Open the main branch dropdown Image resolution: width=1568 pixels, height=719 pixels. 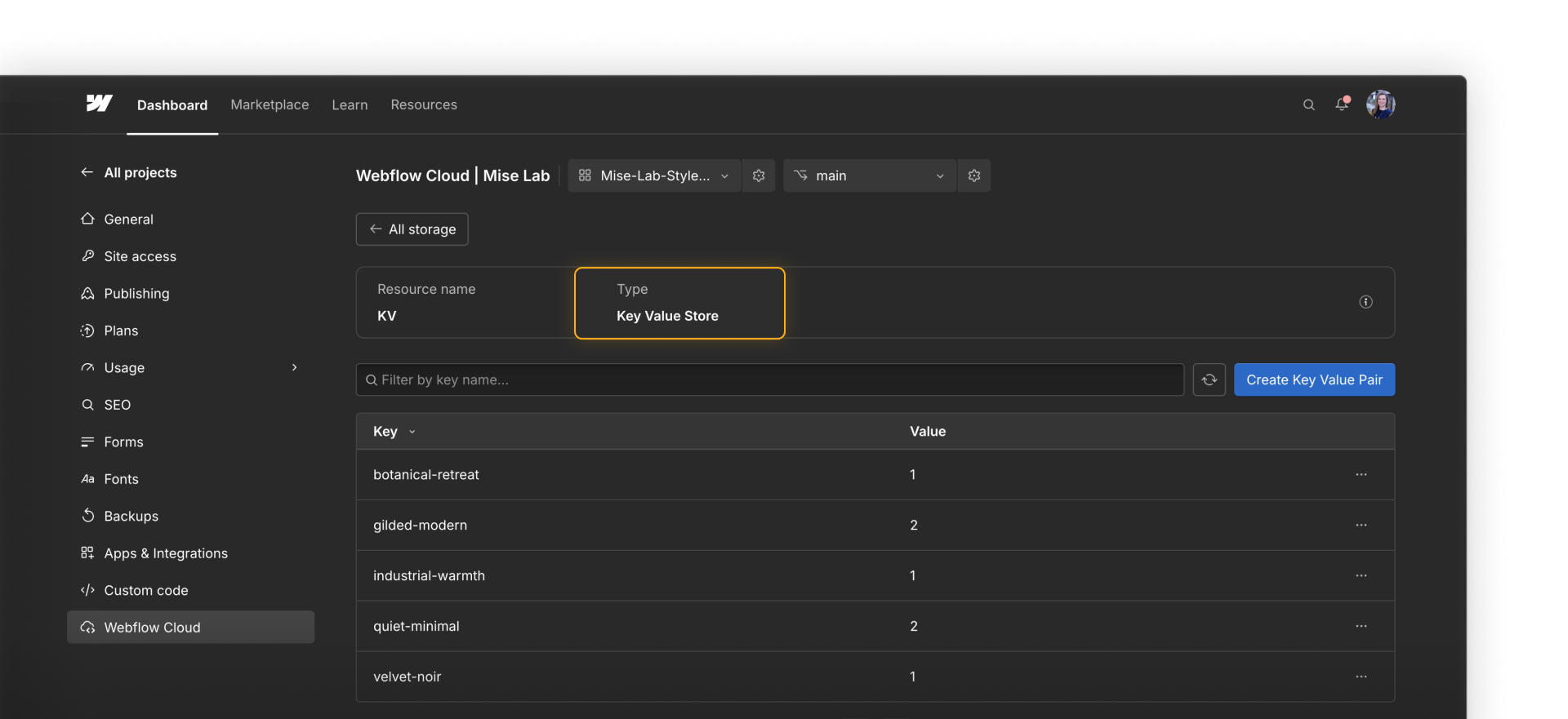(870, 175)
